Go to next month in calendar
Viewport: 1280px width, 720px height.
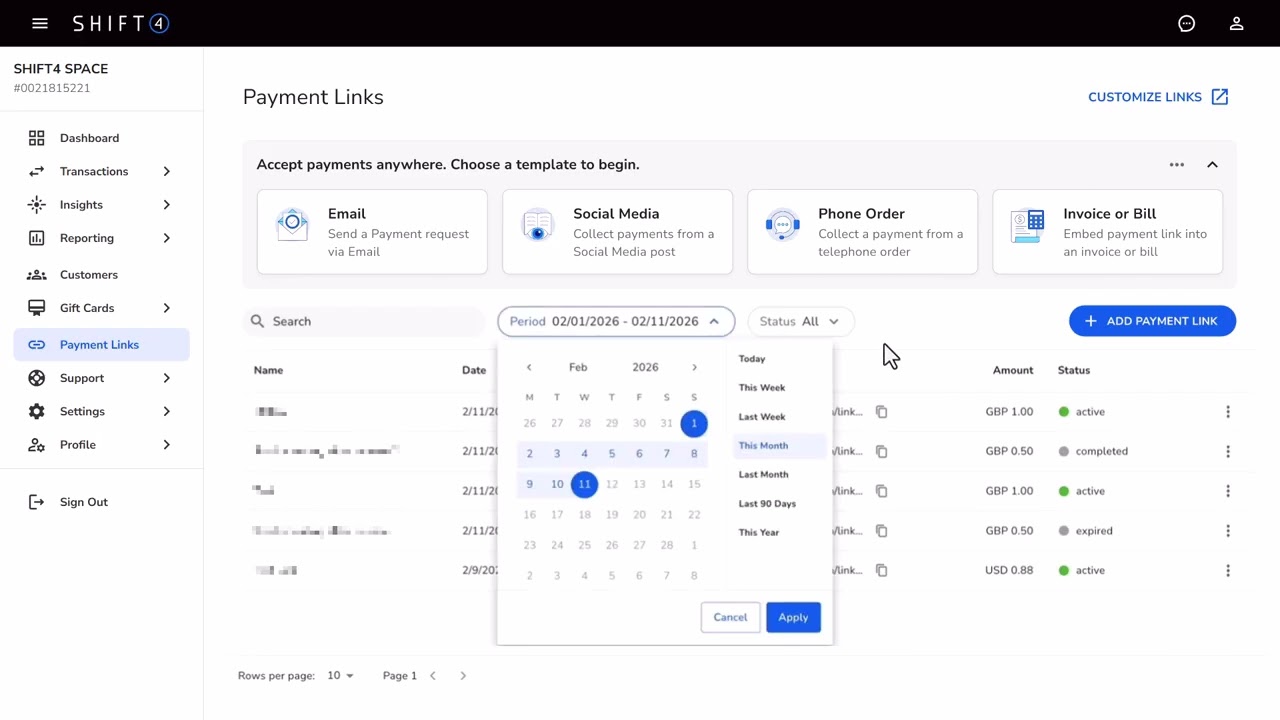(694, 368)
